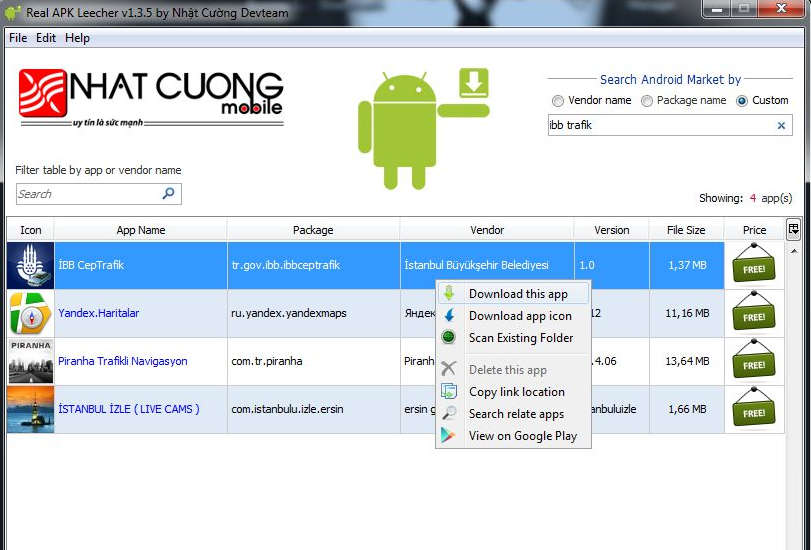Choose Download this app from context menu
This screenshot has height=550, width=811.
(x=517, y=294)
